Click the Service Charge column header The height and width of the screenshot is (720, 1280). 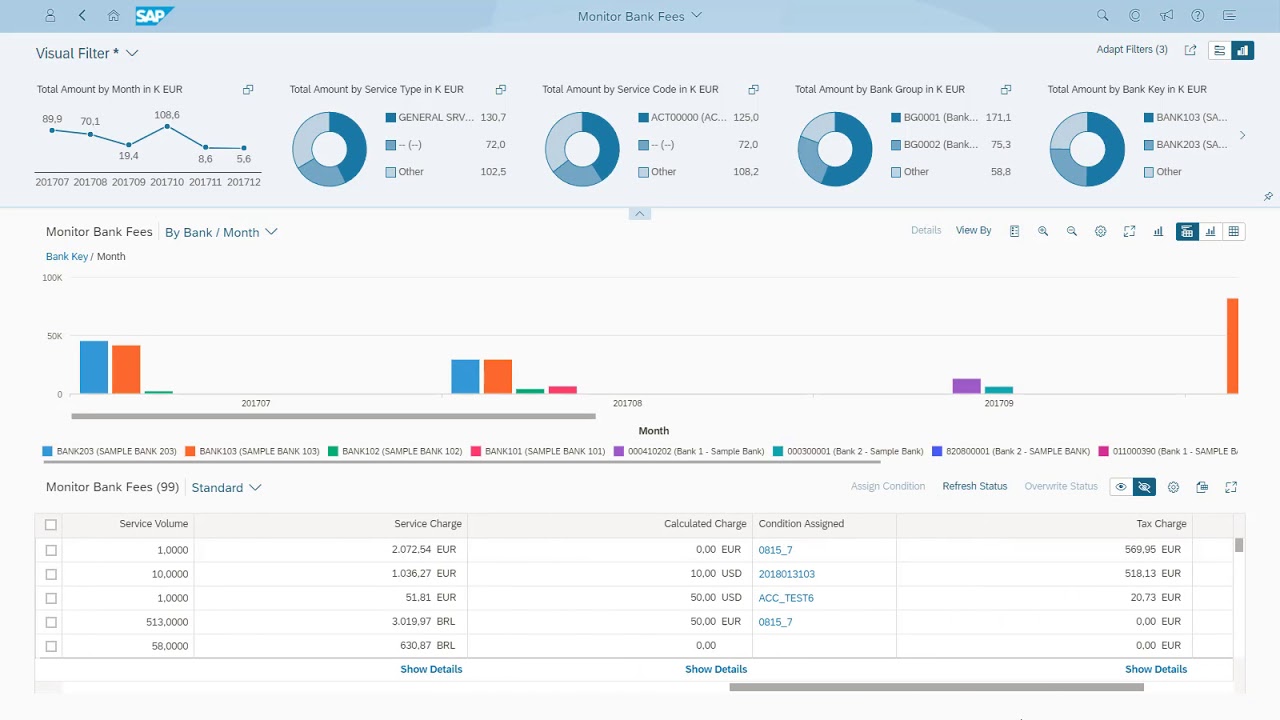point(330,524)
